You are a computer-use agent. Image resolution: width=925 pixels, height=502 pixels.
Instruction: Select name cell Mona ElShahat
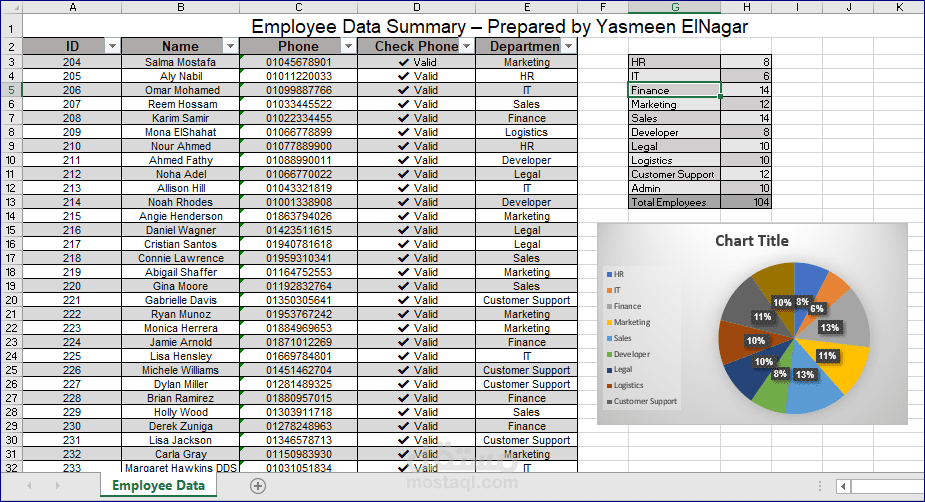pyautogui.click(x=181, y=132)
